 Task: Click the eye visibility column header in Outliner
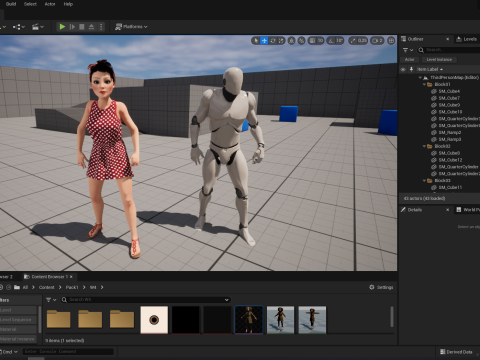(403, 69)
